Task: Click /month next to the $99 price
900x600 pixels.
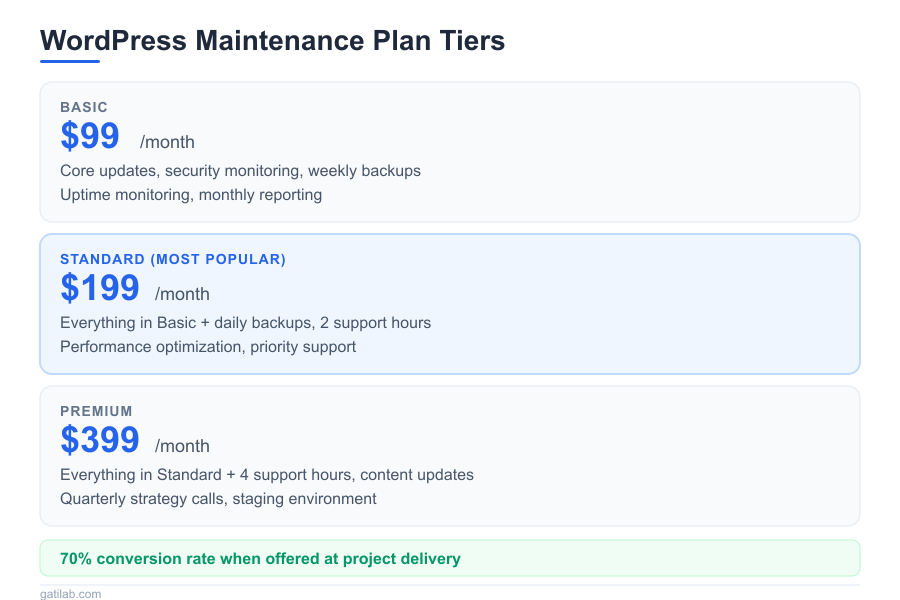Action: click(x=167, y=142)
